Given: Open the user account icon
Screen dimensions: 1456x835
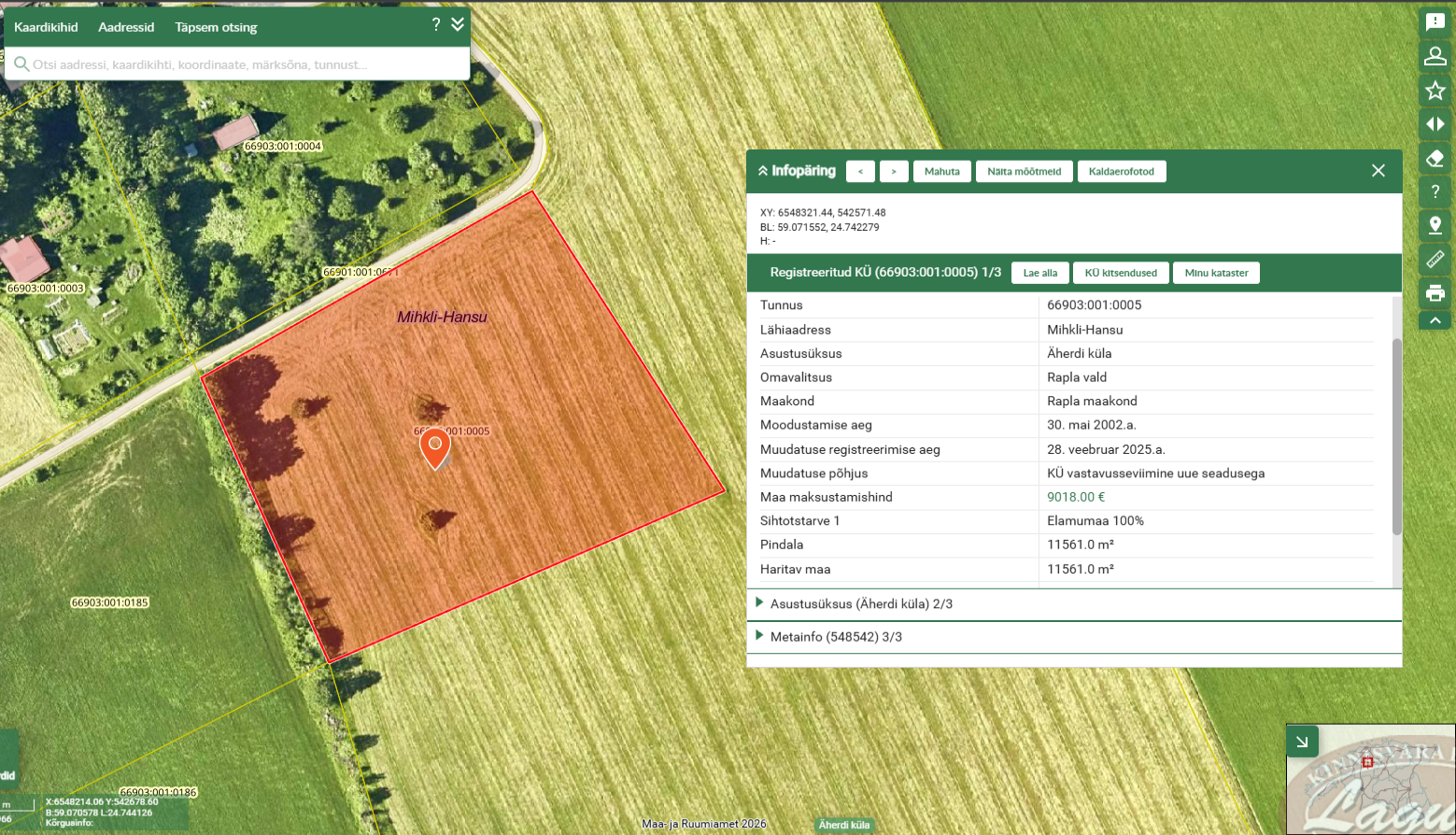Looking at the screenshot, I should click(1435, 57).
